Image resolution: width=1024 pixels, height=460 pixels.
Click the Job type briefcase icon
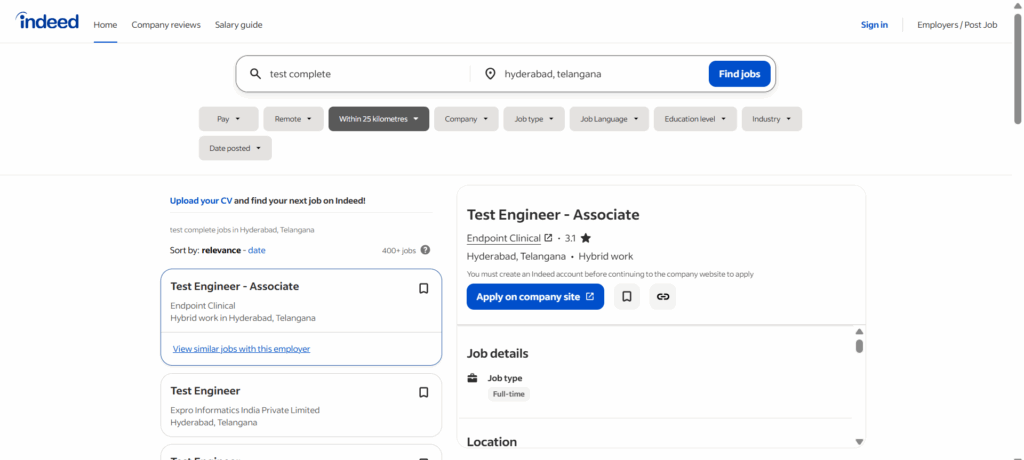pos(472,378)
